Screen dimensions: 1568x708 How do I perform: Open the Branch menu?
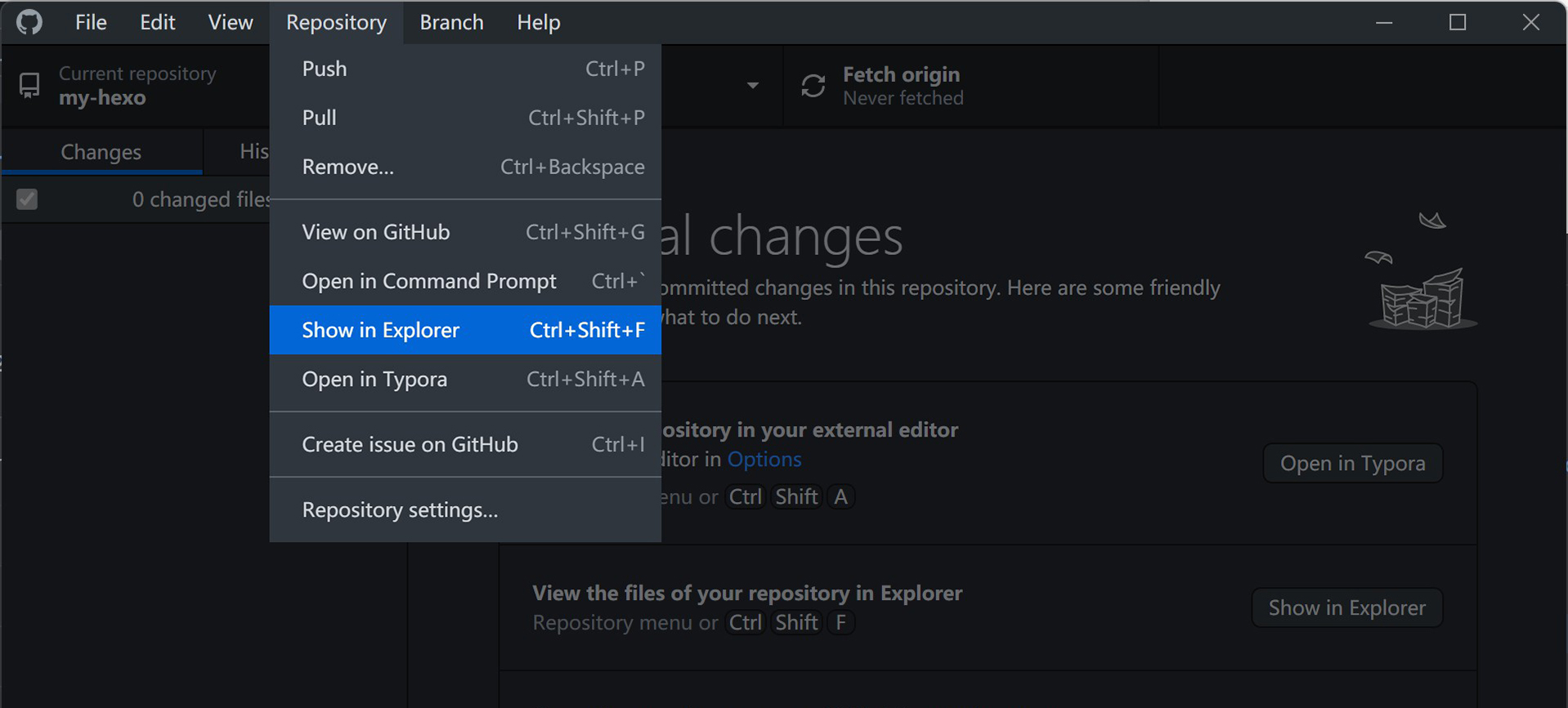(x=451, y=22)
